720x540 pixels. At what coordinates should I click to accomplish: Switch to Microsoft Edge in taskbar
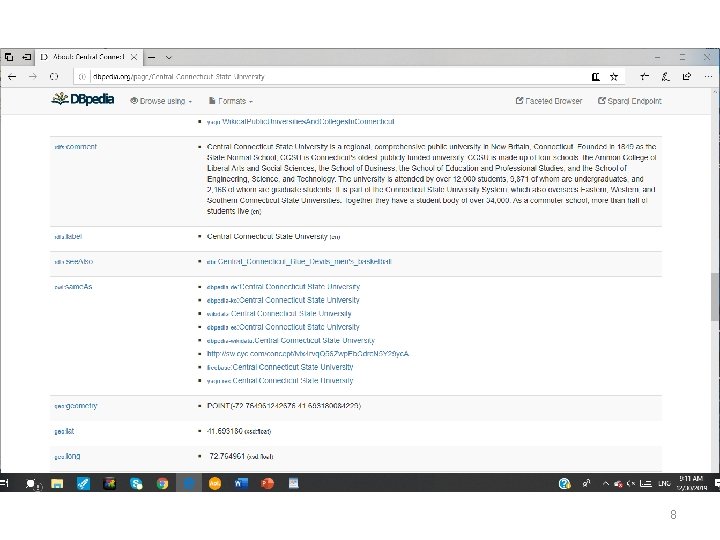coord(189,484)
